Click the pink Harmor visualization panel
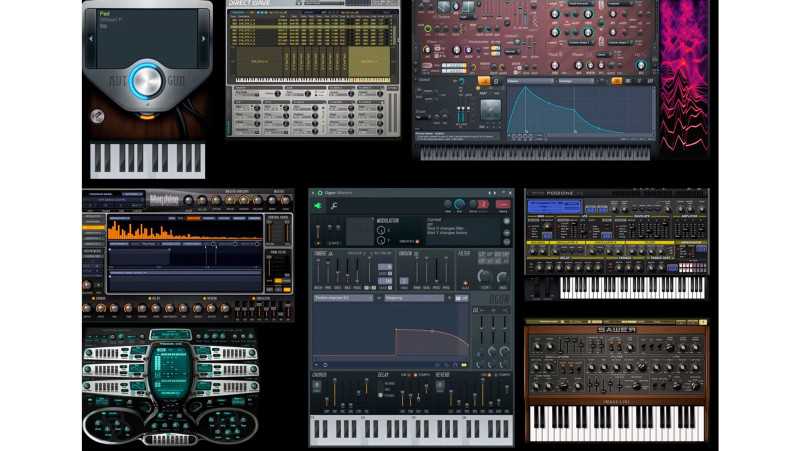Screen dimensions: 800x451 pos(684,77)
